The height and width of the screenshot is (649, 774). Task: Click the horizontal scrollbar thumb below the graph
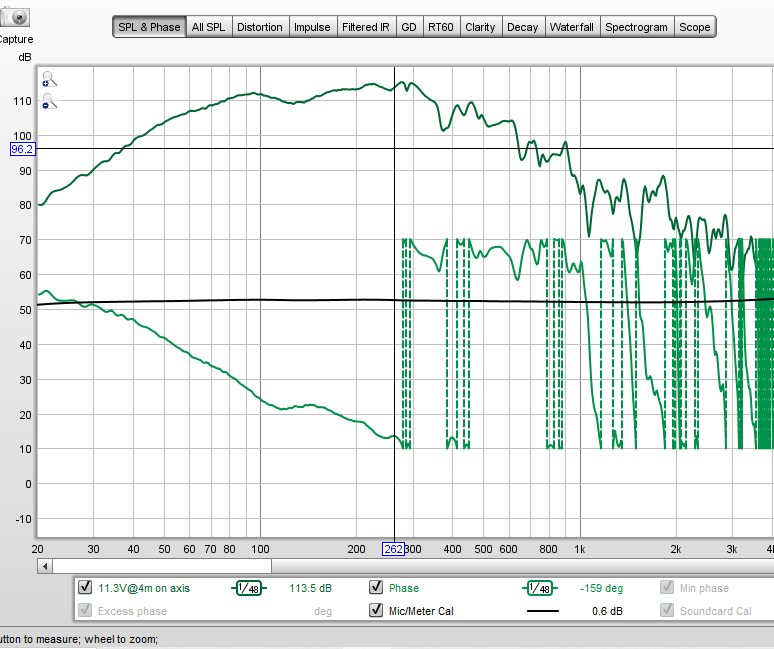160,566
